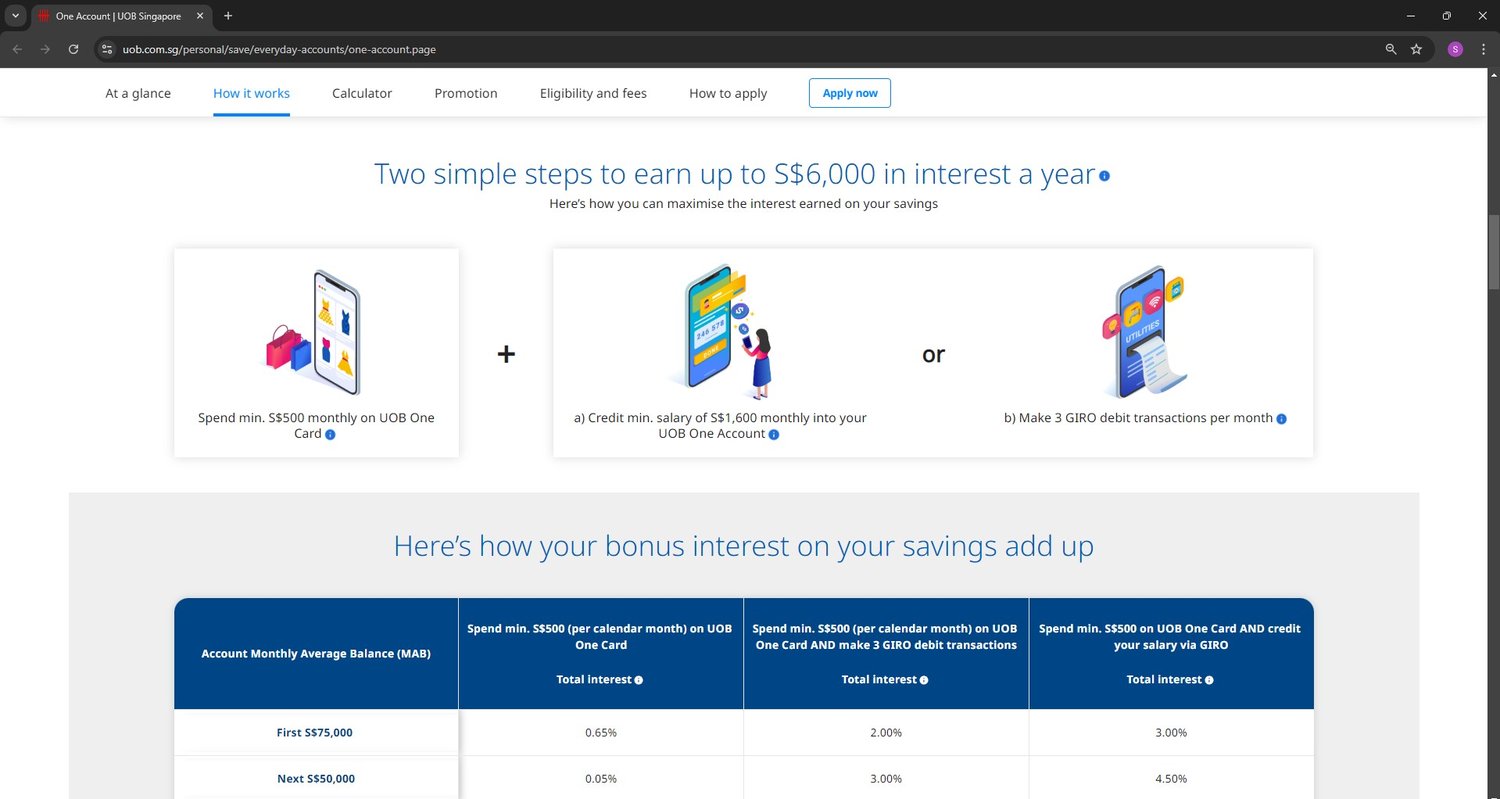This screenshot has width=1500, height=799.
Task: Click the 2.00% interest cell
Action: tap(886, 733)
